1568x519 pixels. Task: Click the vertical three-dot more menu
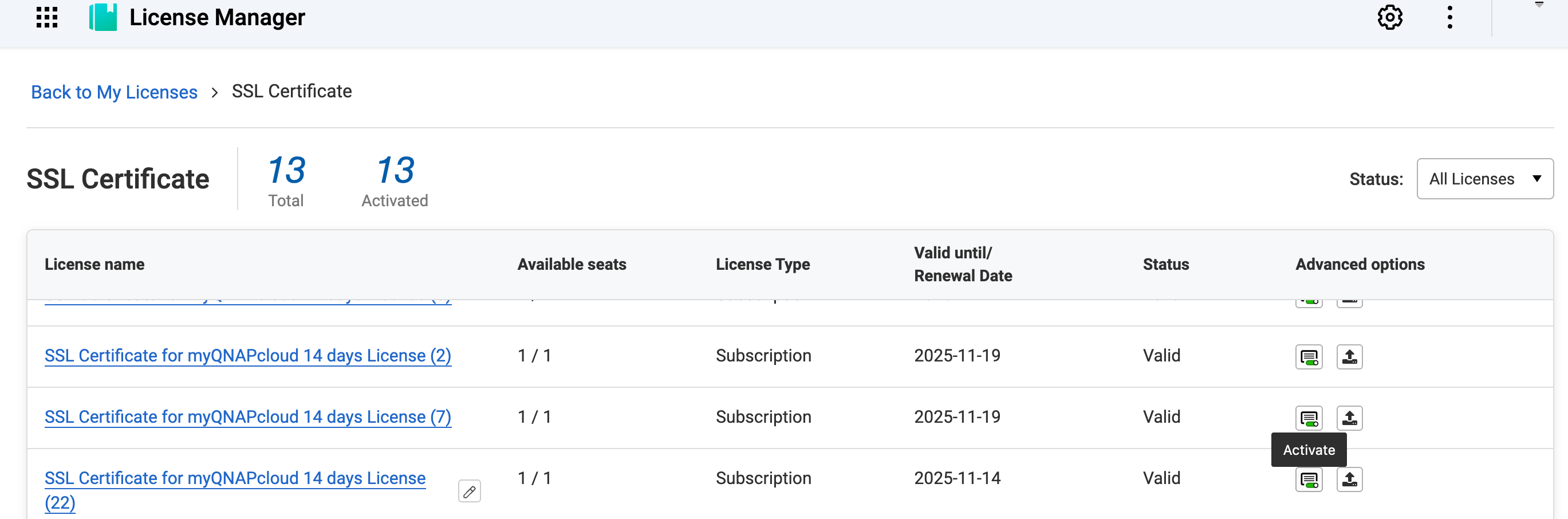tap(1449, 17)
